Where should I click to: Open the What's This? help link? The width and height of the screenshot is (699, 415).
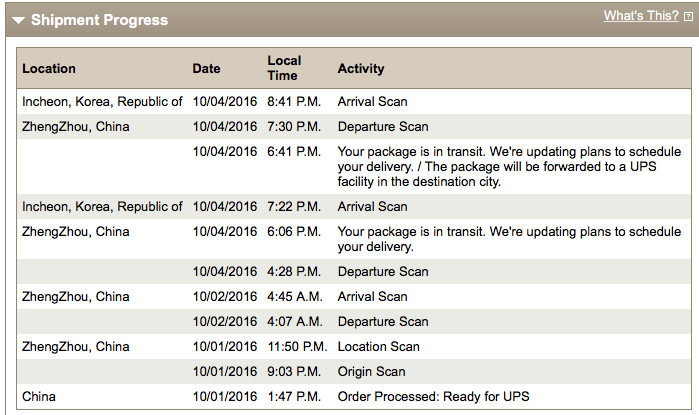point(641,16)
